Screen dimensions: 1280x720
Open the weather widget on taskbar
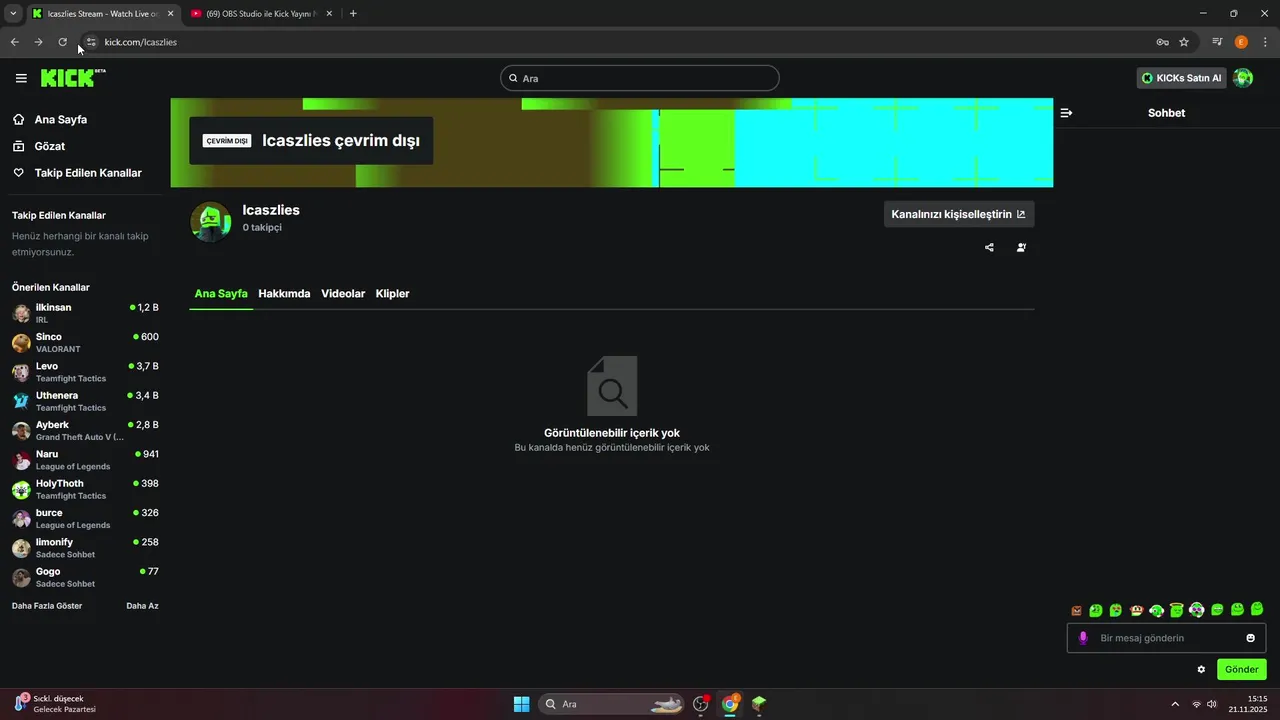point(54,704)
